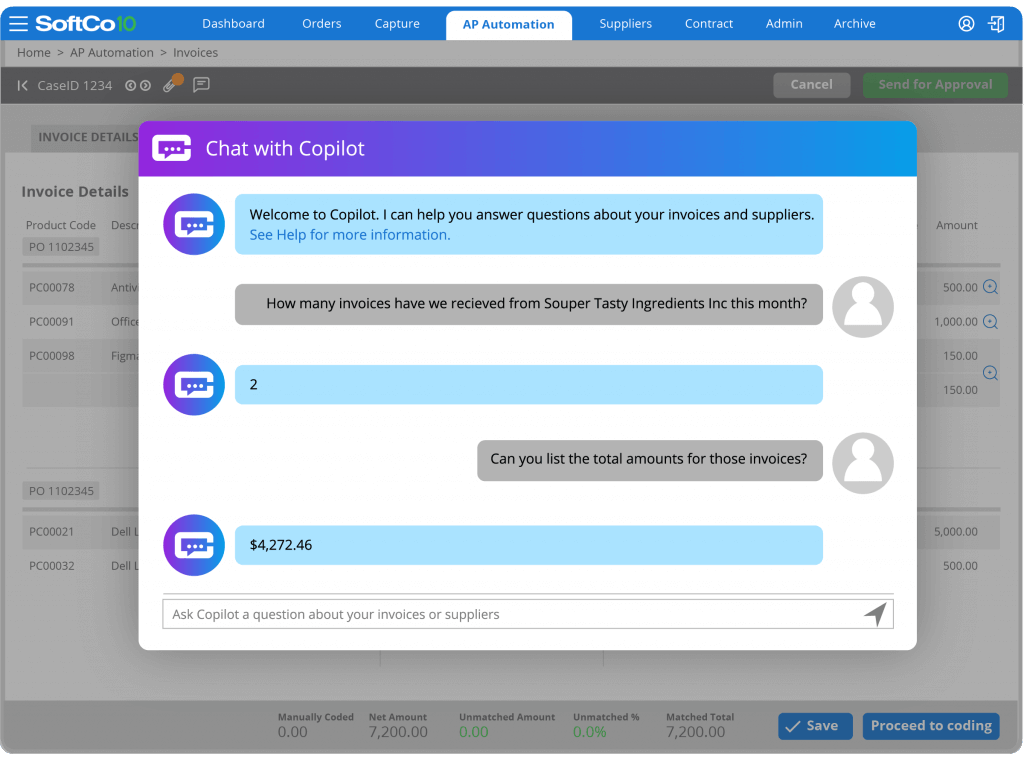Select product code PC00098 row

pos(52,356)
